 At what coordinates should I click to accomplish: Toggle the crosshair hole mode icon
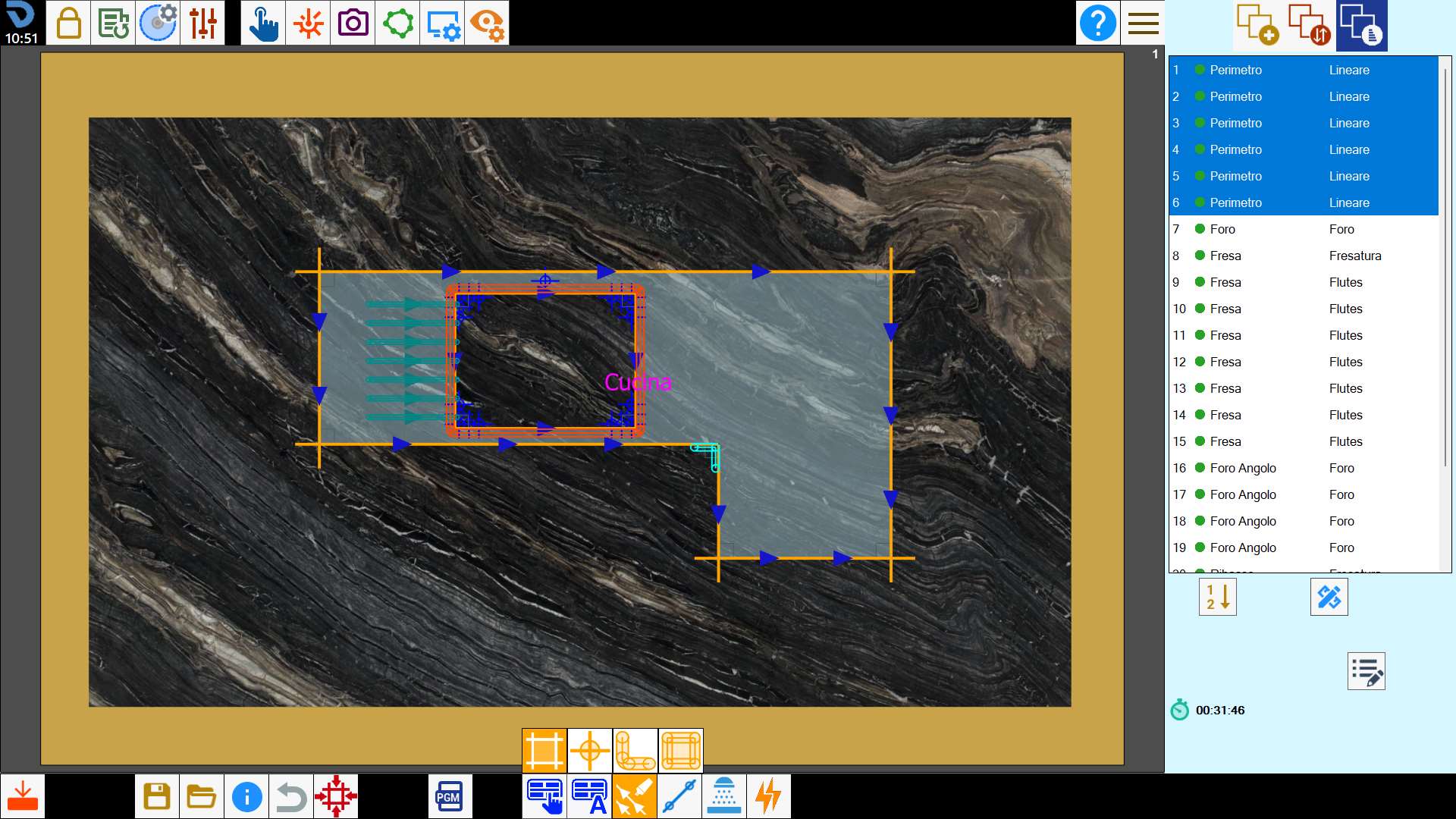coord(590,751)
